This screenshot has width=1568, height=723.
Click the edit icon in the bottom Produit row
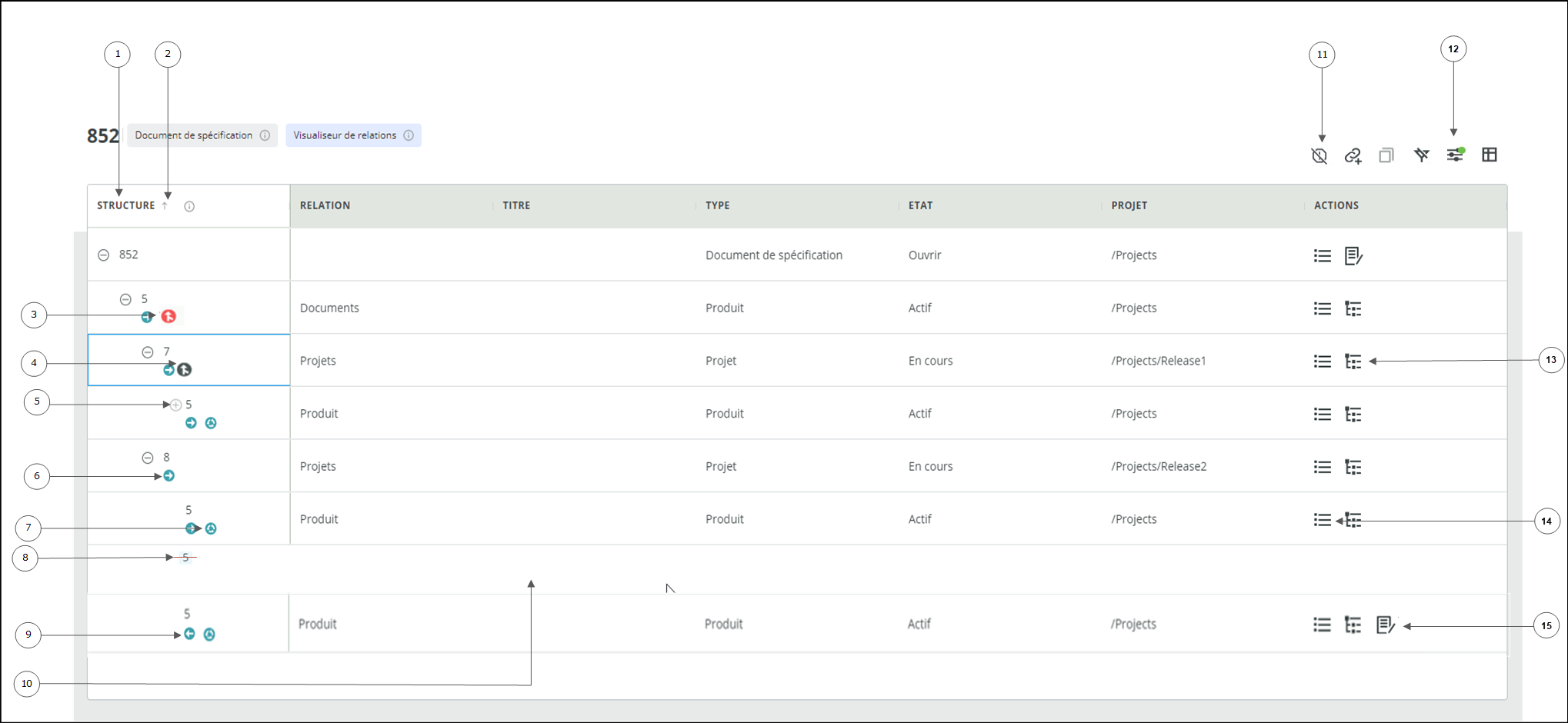coord(1386,625)
